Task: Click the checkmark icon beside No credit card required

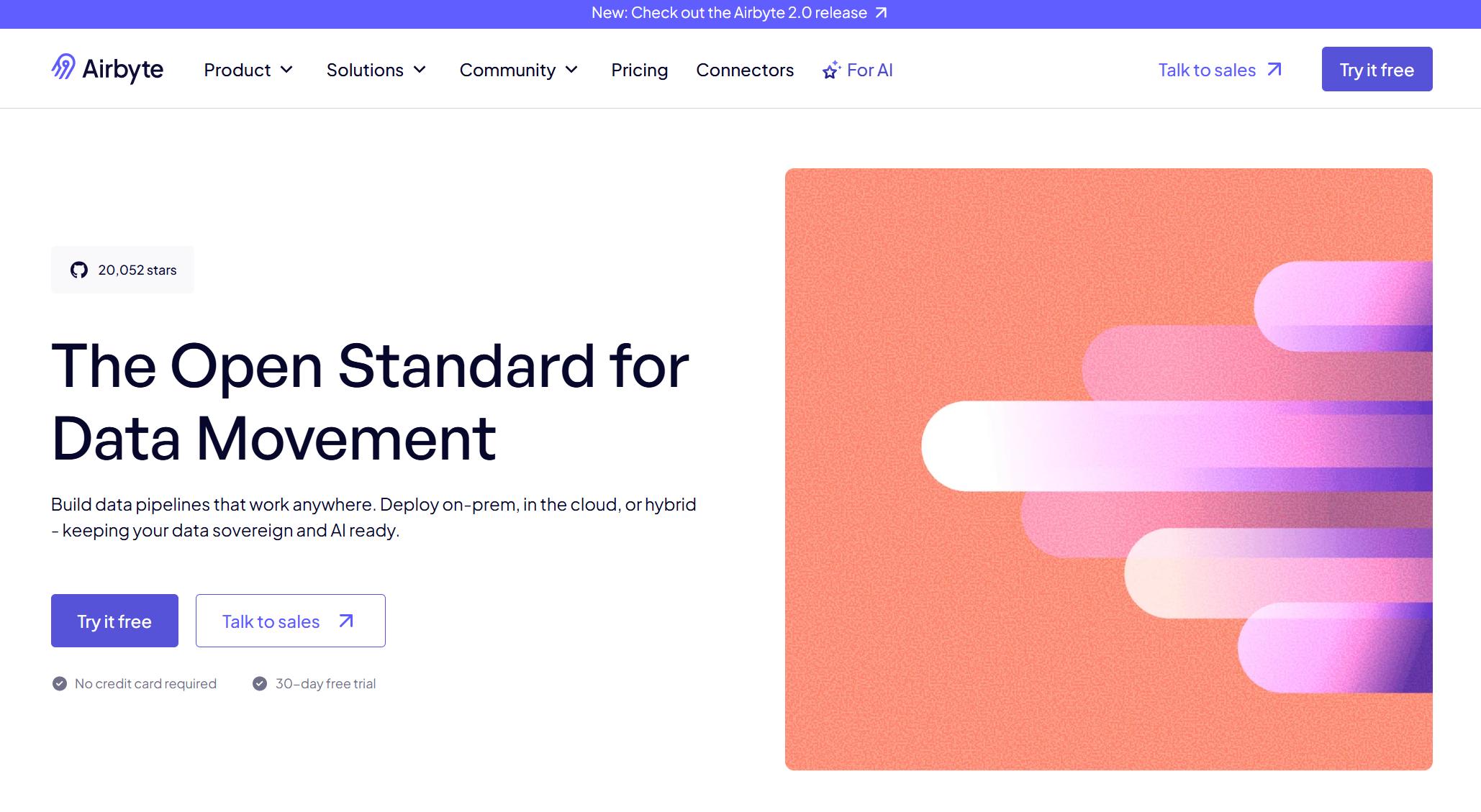Action: pyautogui.click(x=60, y=683)
